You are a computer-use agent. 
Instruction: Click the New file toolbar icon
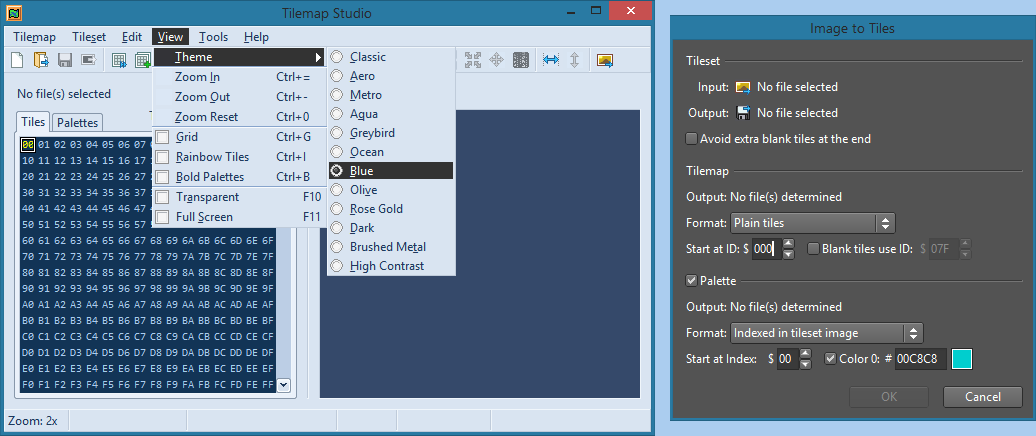[x=17, y=60]
